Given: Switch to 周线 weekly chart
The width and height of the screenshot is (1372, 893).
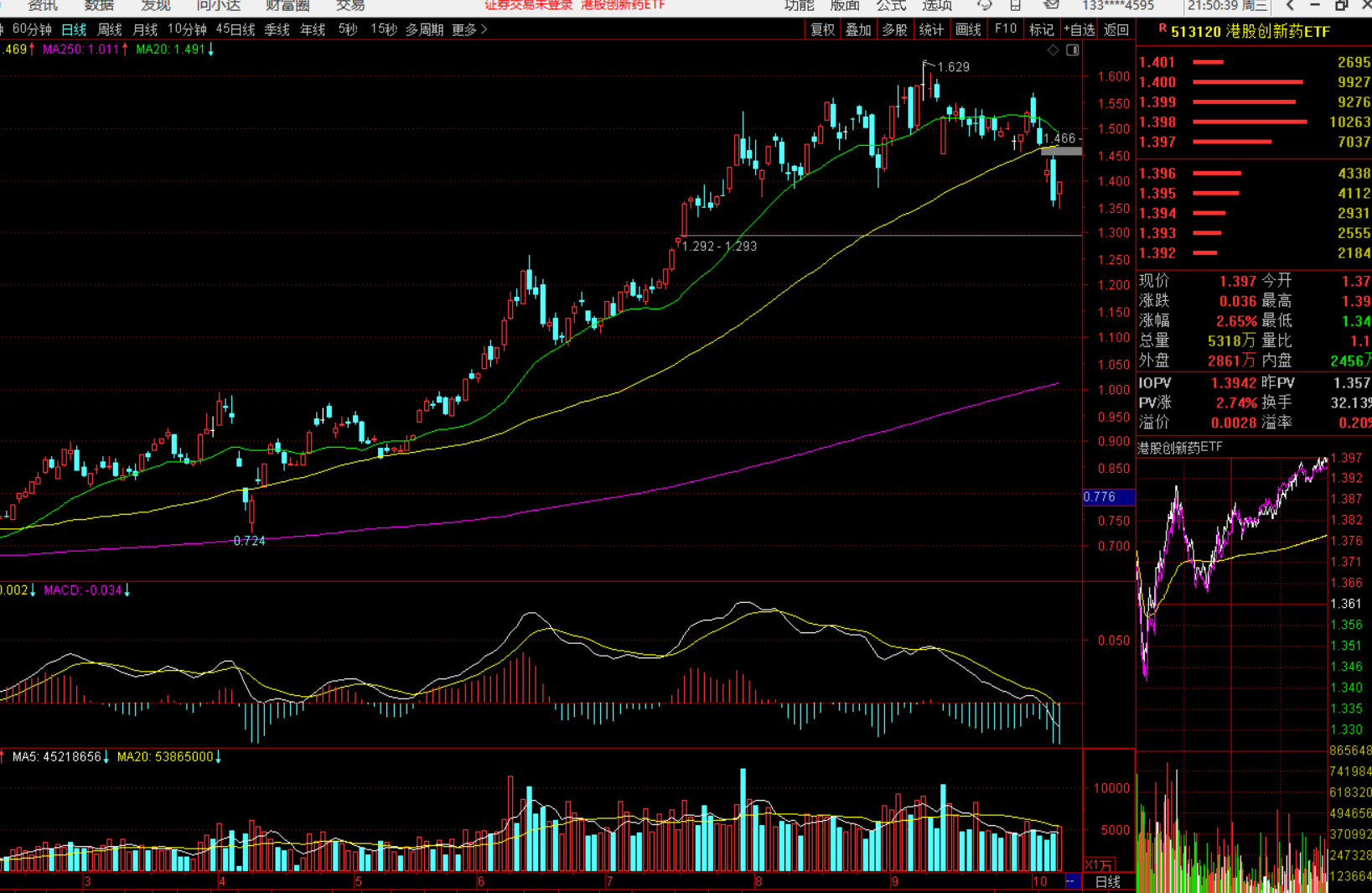Looking at the screenshot, I should 110,29.
